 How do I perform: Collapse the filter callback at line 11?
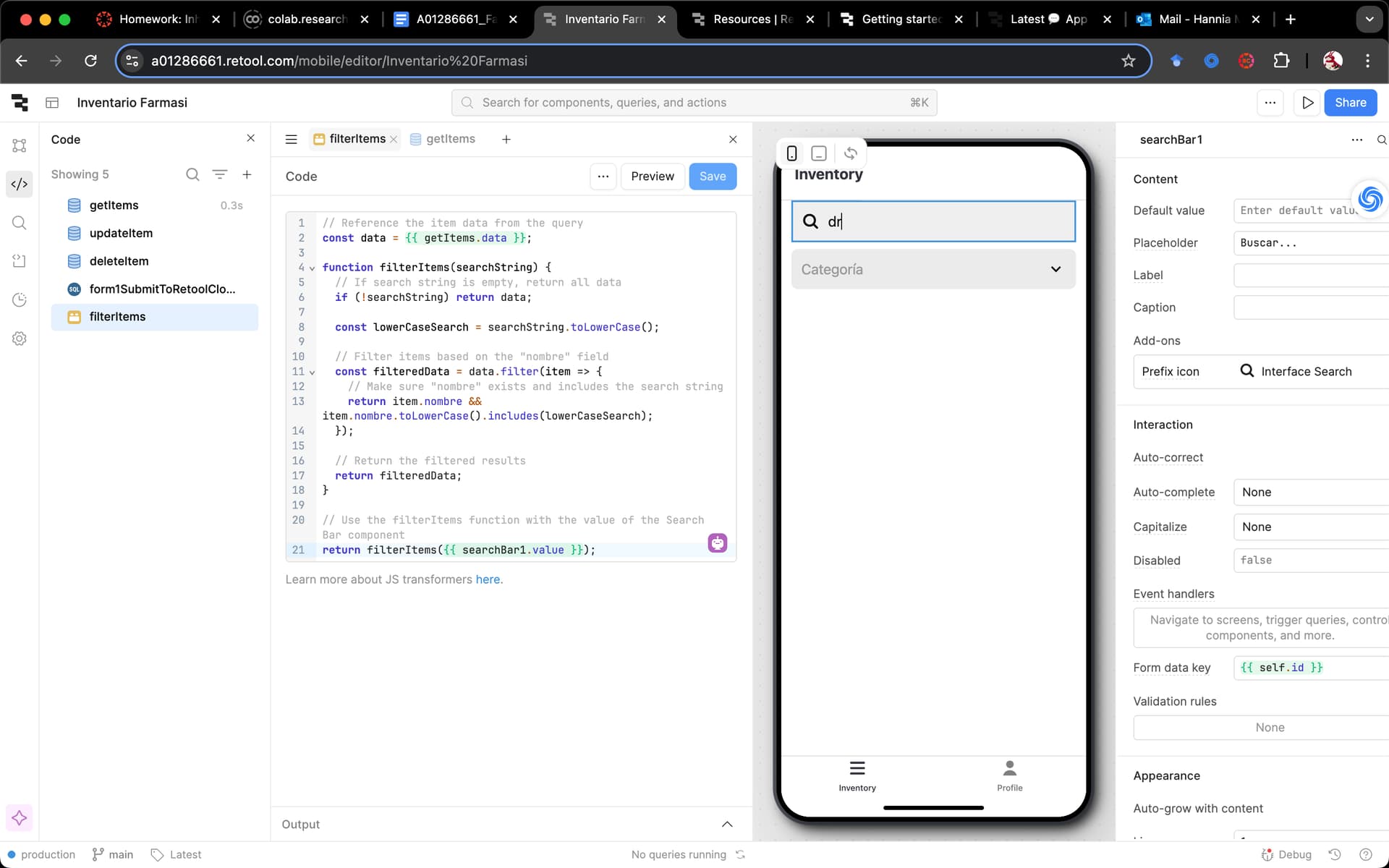click(313, 373)
